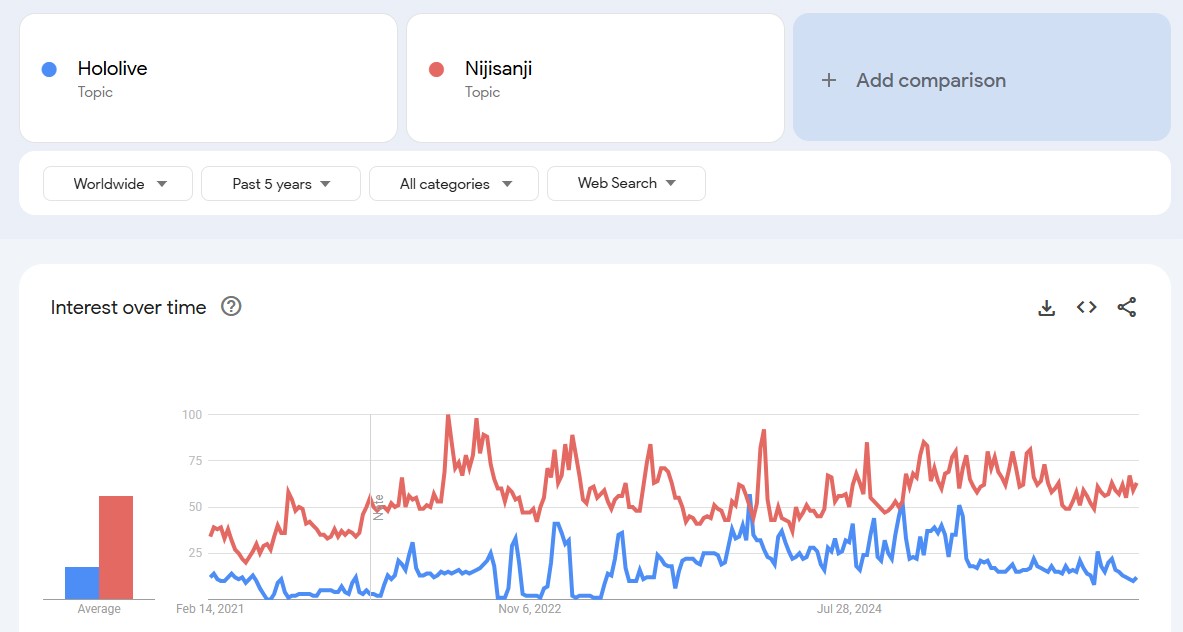Click the Feb 14, 2021 axis label
Viewport: 1183px width, 632px height.
pyautogui.click(x=210, y=609)
